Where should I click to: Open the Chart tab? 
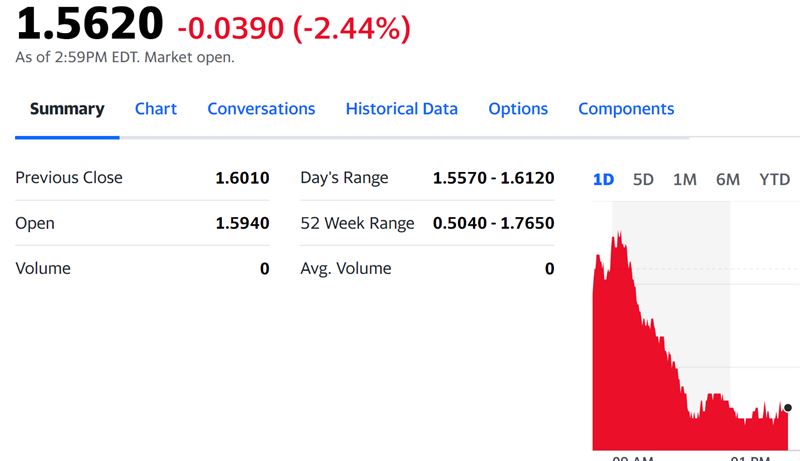coord(156,109)
